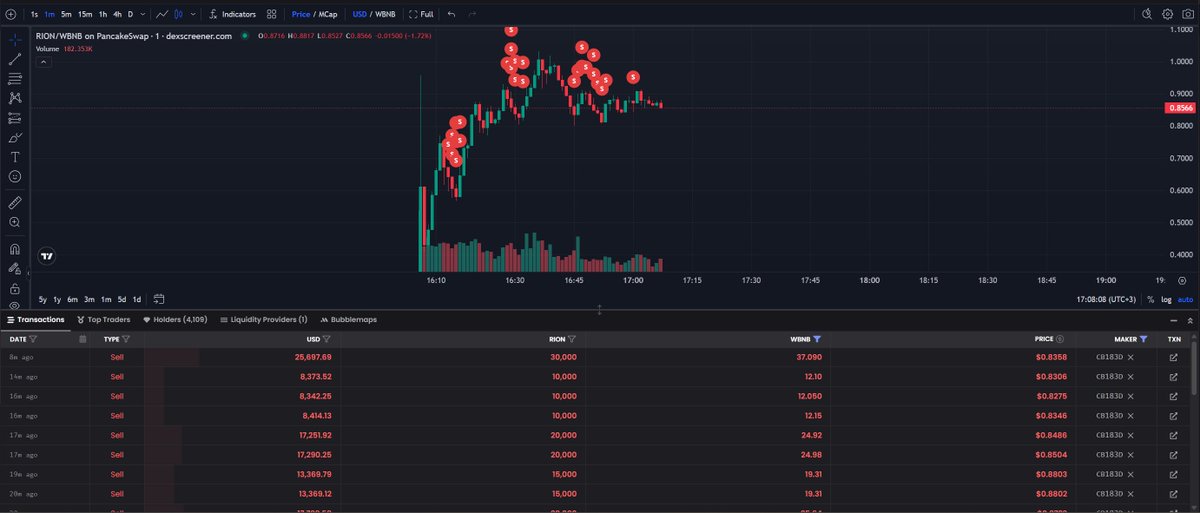Select the patterns drawing tool

tap(15, 98)
